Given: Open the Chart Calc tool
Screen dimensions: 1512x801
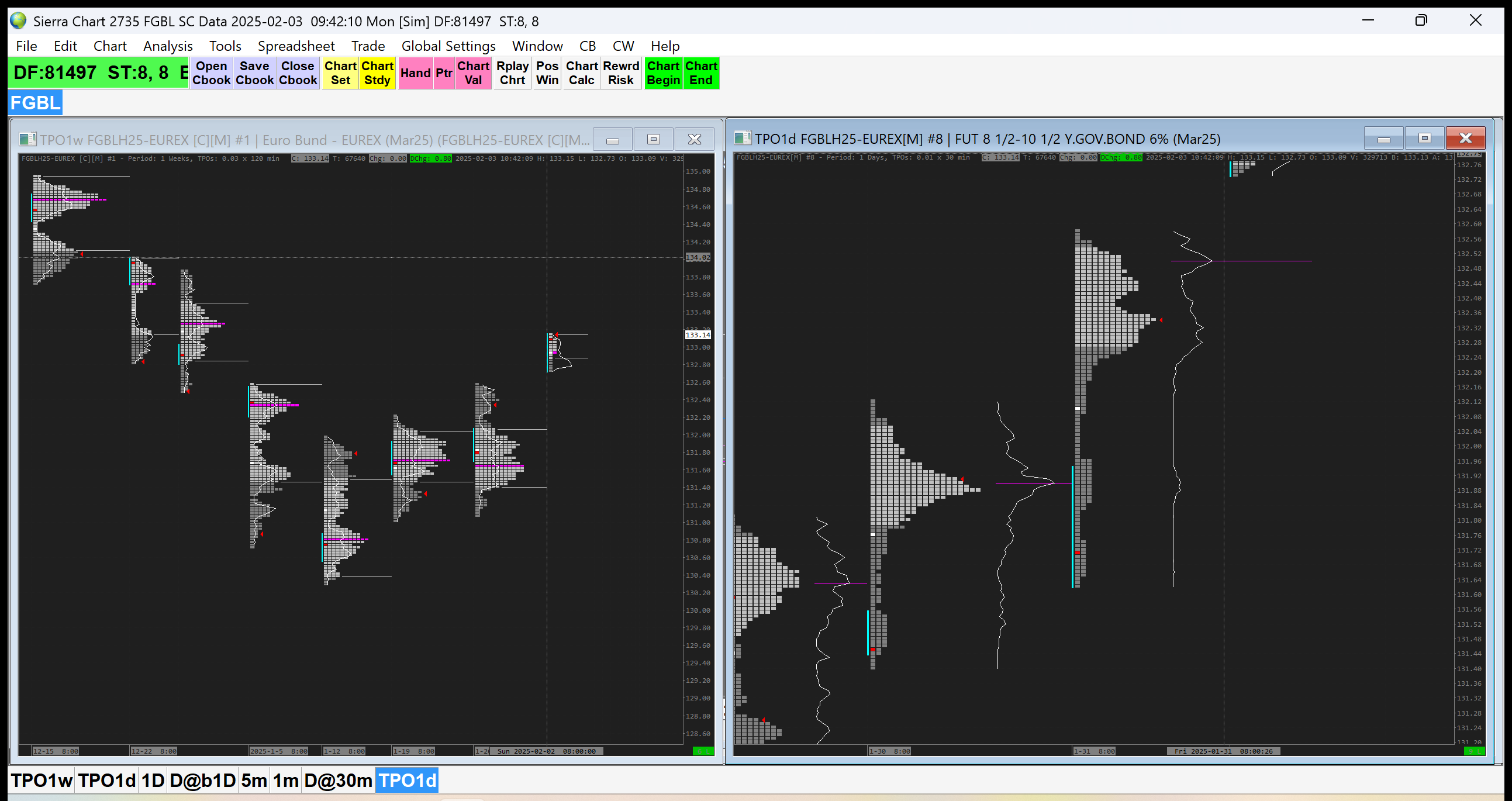Looking at the screenshot, I should click(x=581, y=72).
